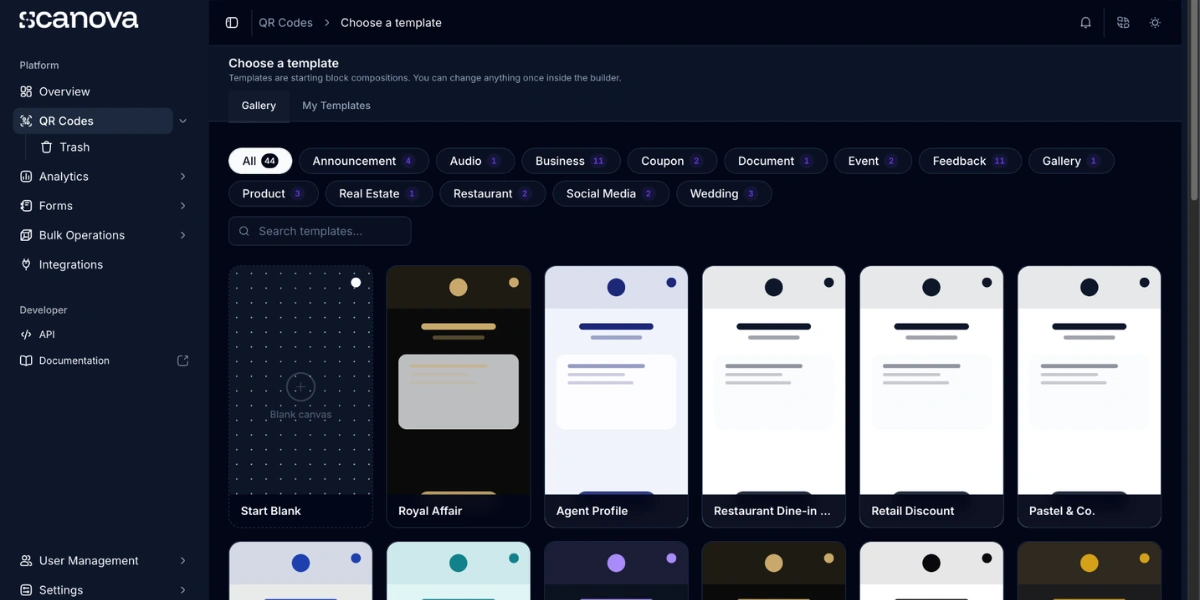Select the All filter chip
Screen dimensions: 1200x600
[x=260, y=161]
